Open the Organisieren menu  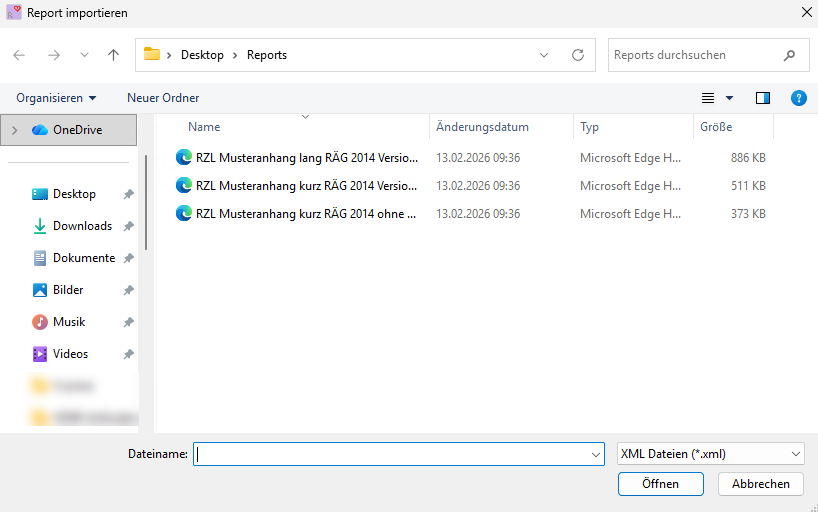click(57, 98)
